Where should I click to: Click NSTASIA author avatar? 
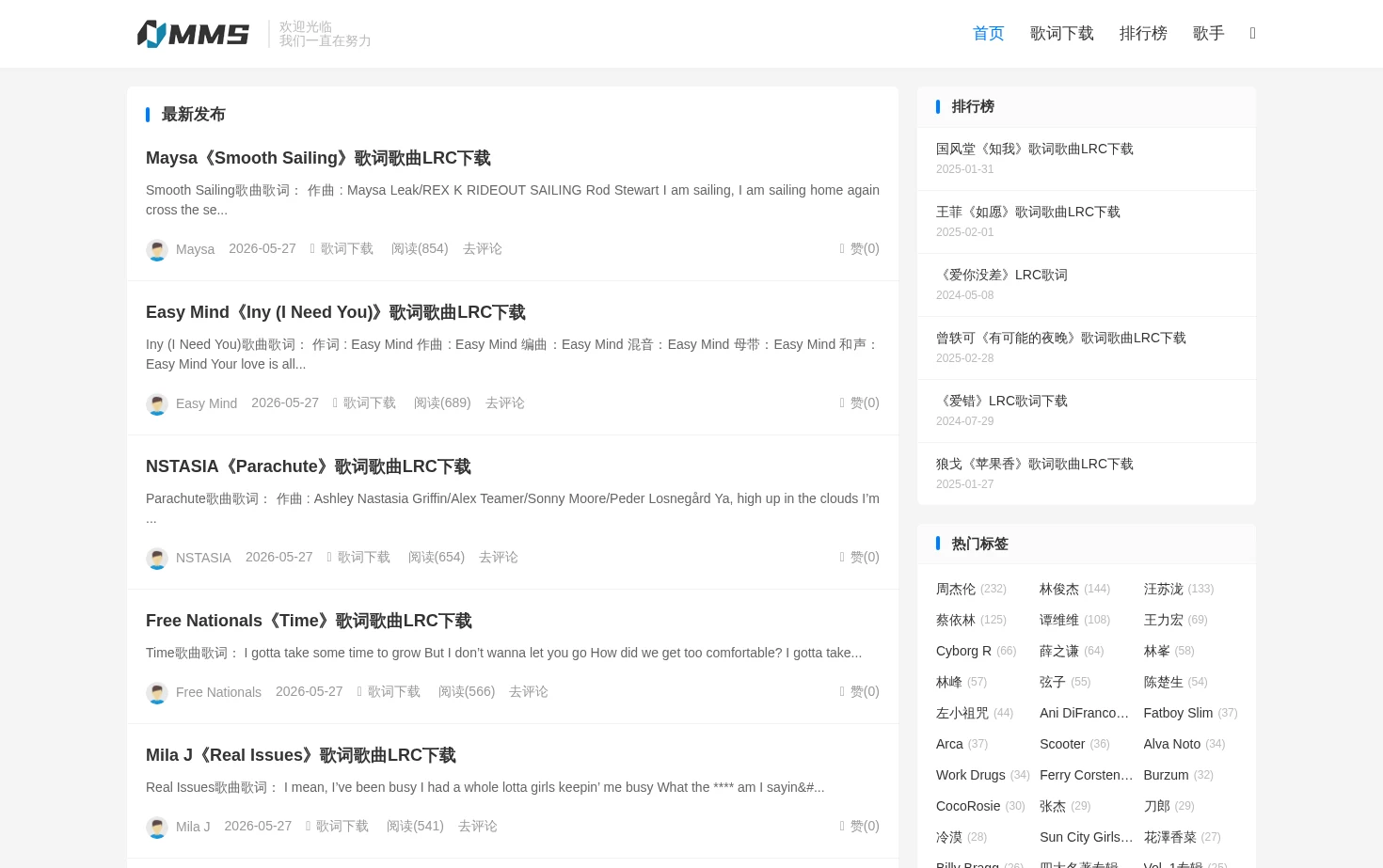point(157,558)
